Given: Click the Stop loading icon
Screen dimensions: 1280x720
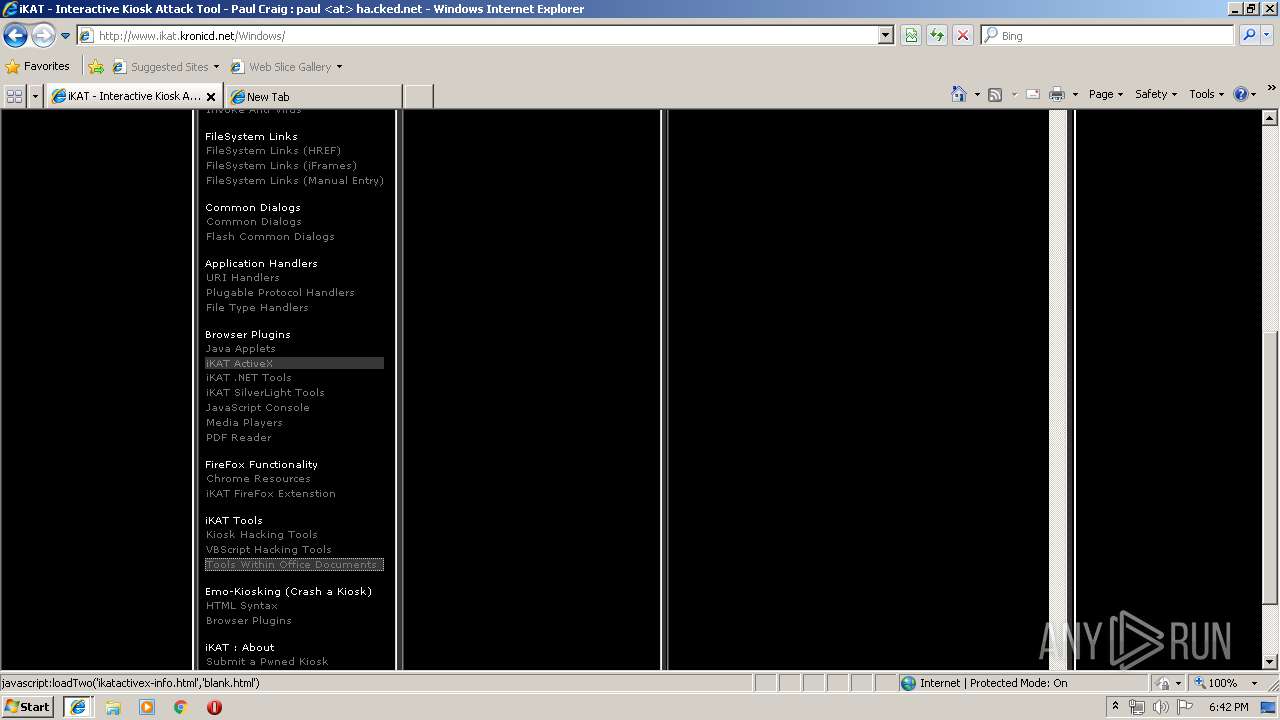Looking at the screenshot, I should (x=963, y=36).
